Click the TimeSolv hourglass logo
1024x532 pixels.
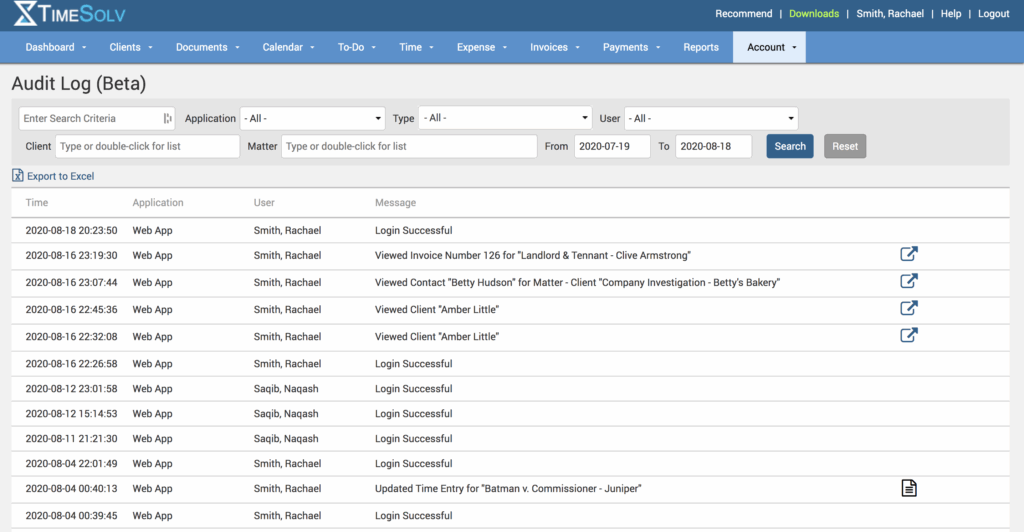click(x=25, y=14)
